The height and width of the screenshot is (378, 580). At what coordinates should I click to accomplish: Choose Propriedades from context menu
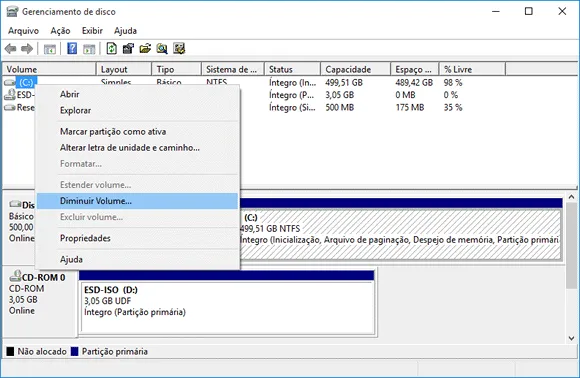pyautogui.click(x=137, y=238)
